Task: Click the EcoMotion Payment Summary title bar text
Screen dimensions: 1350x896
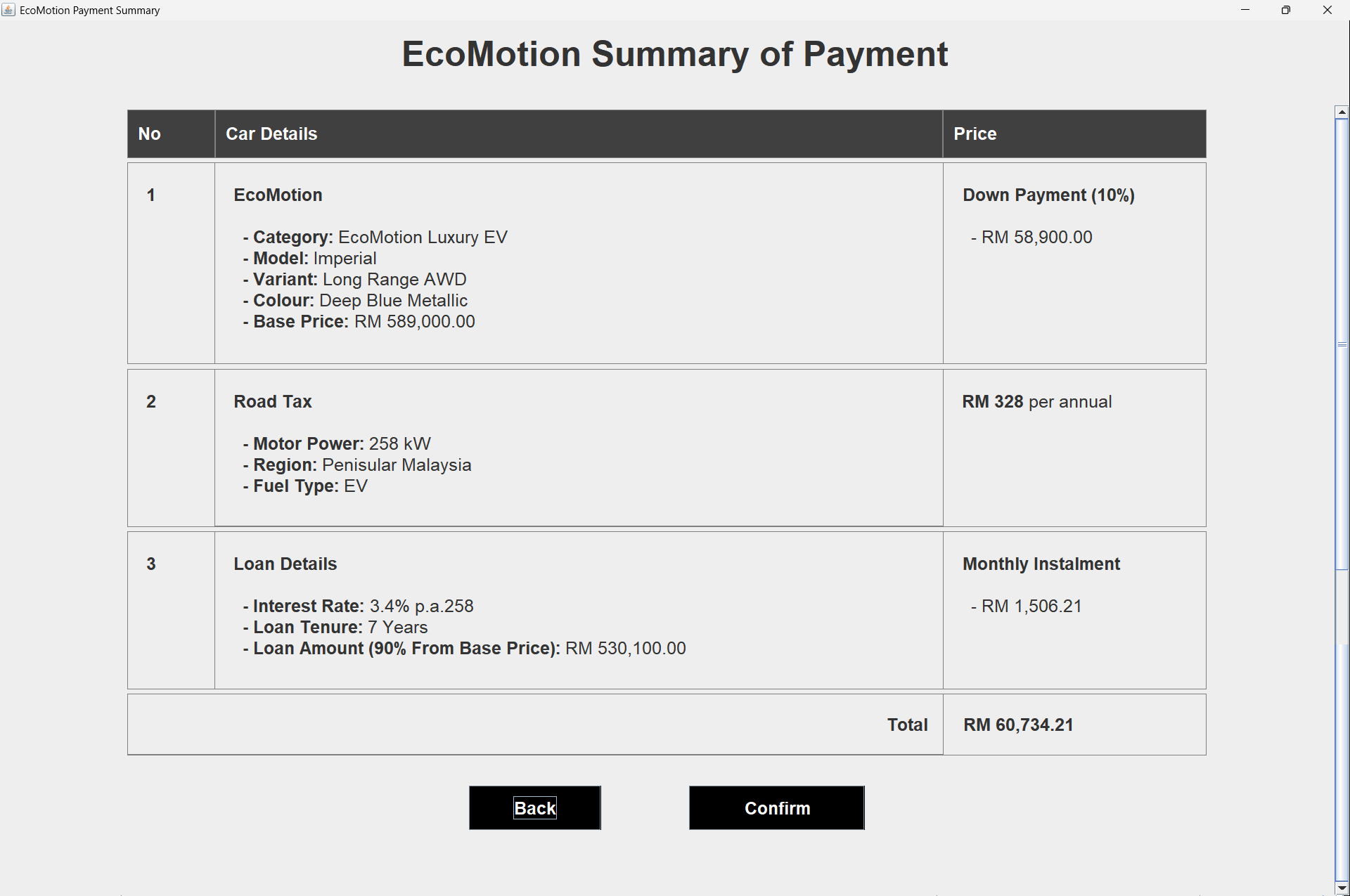Action: [x=89, y=10]
